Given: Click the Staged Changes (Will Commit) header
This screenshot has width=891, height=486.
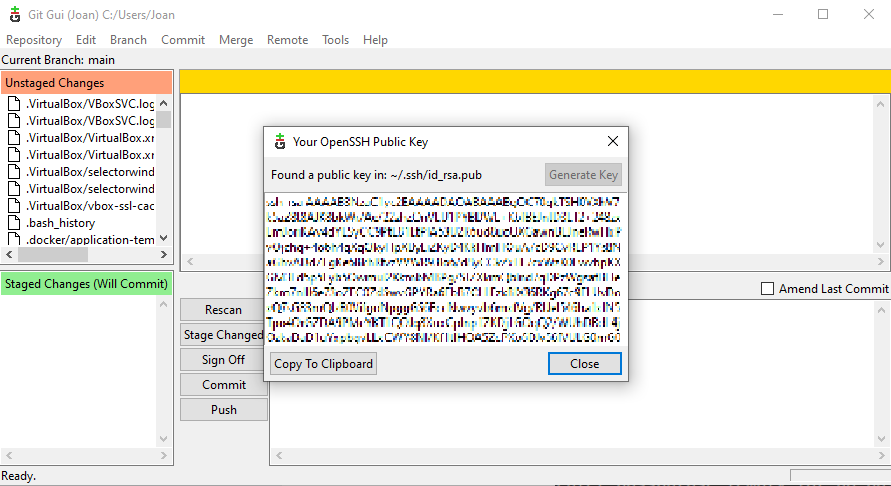Looking at the screenshot, I should pos(86,284).
